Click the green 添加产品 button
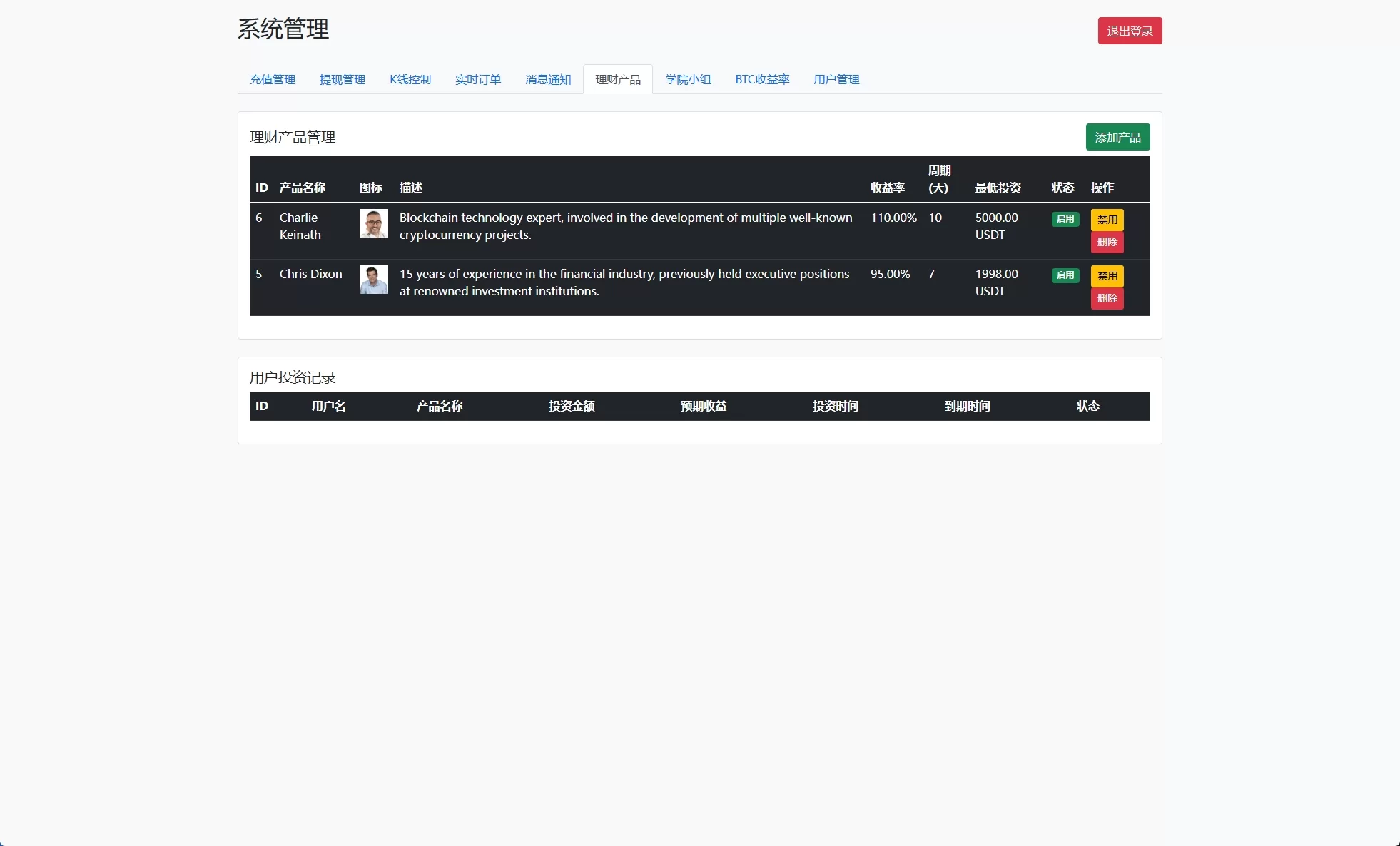1400x846 pixels. (x=1117, y=137)
